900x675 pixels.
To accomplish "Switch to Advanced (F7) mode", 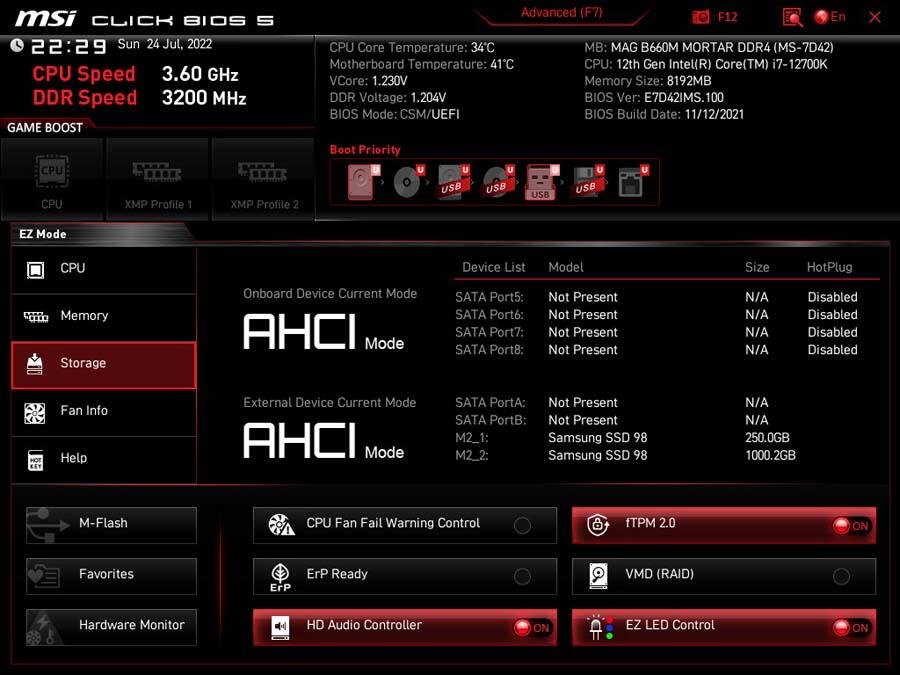I will [561, 13].
